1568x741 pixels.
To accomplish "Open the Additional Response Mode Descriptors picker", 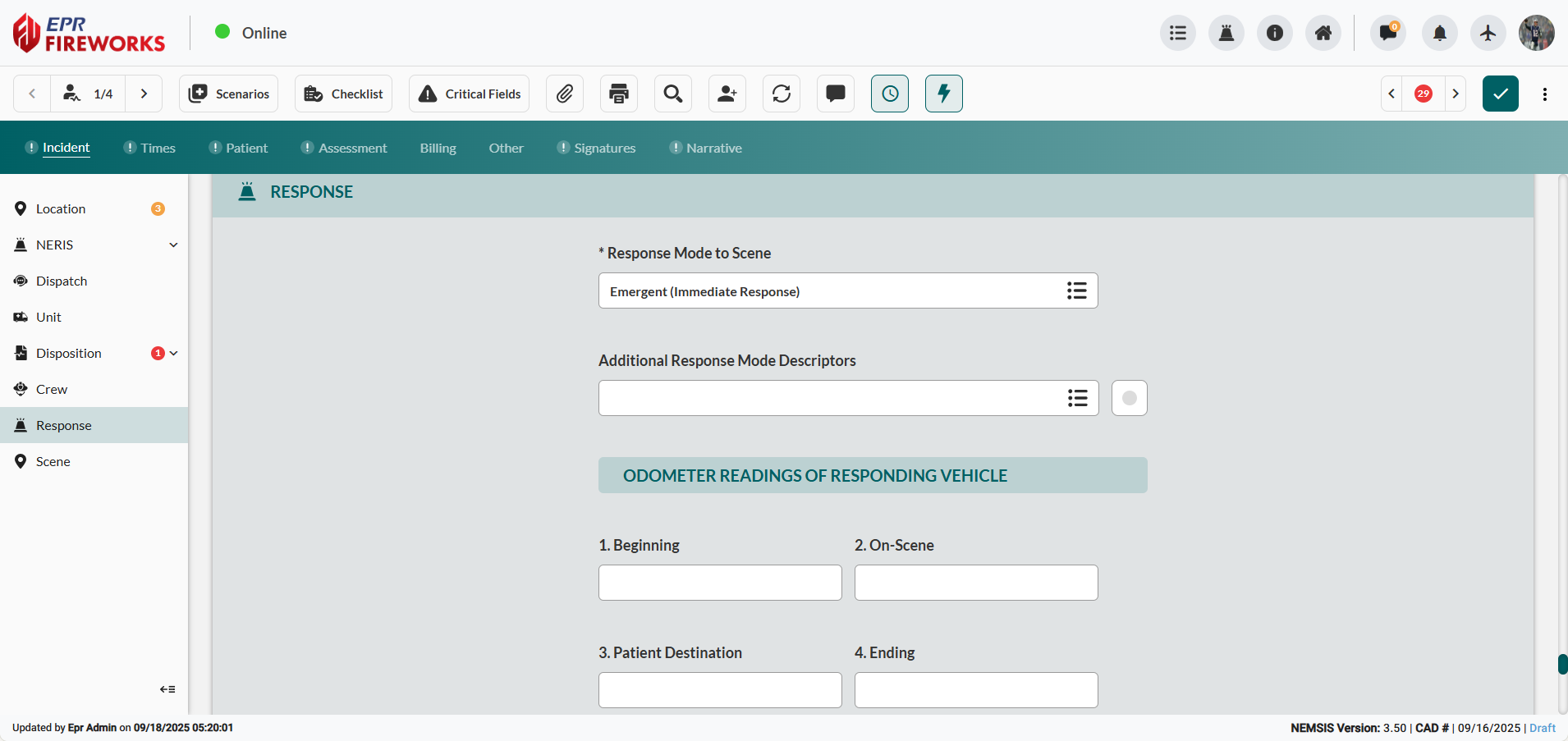I will coord(1077,398).
